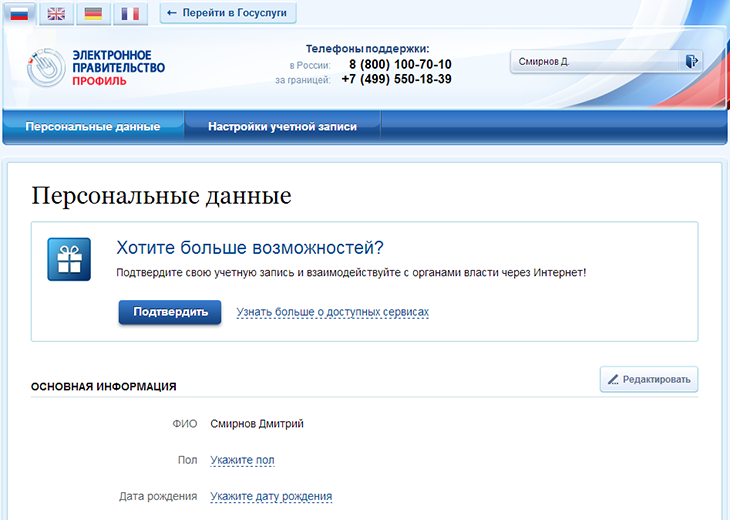The width and height of the screenshot is (730, 520).
Task: Click the Персональные данные page heading
Action: (161, 196)
